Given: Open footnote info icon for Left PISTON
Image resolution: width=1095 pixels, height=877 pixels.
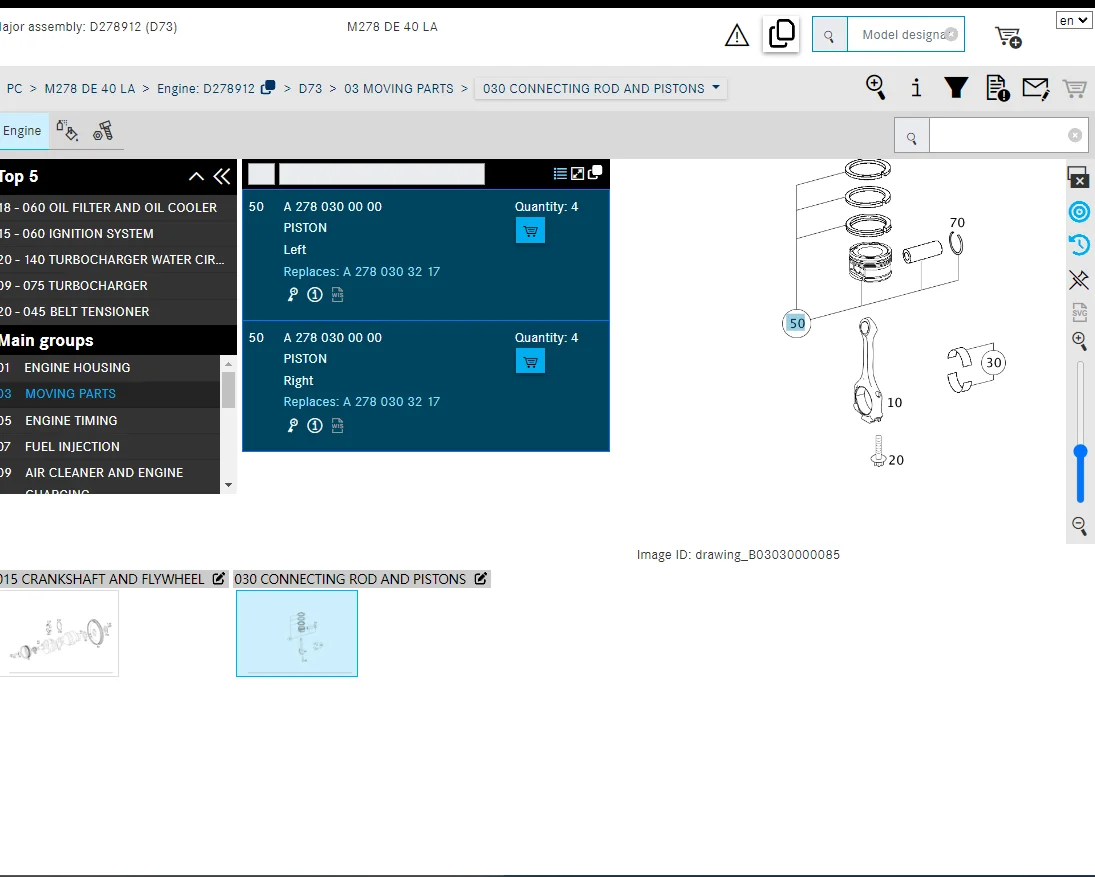Looking at the screenshot, I should tap(315, 295).
